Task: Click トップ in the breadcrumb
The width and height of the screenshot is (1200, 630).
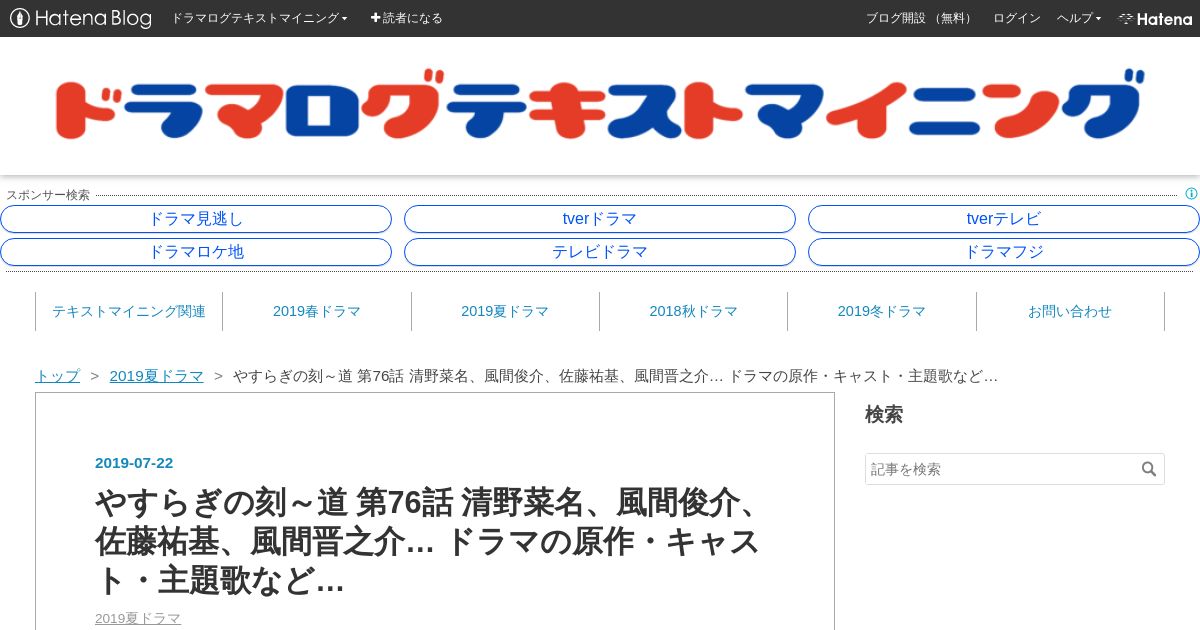Action: pyautogui.click(x=57, y=376)
